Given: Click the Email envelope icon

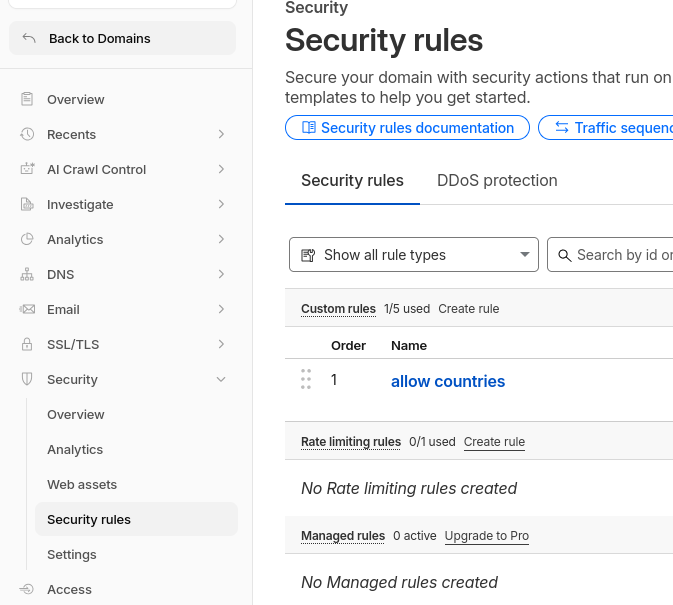Looking at the screenshot, I should [27, 309].
